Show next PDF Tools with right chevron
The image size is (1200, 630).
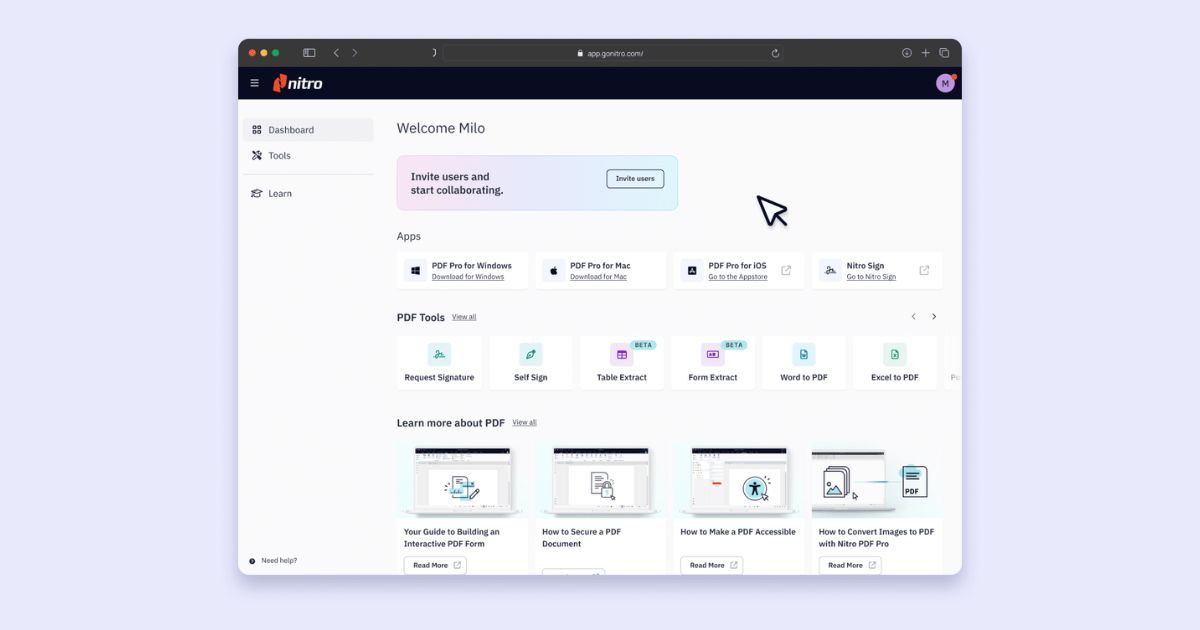click(934, 317)
